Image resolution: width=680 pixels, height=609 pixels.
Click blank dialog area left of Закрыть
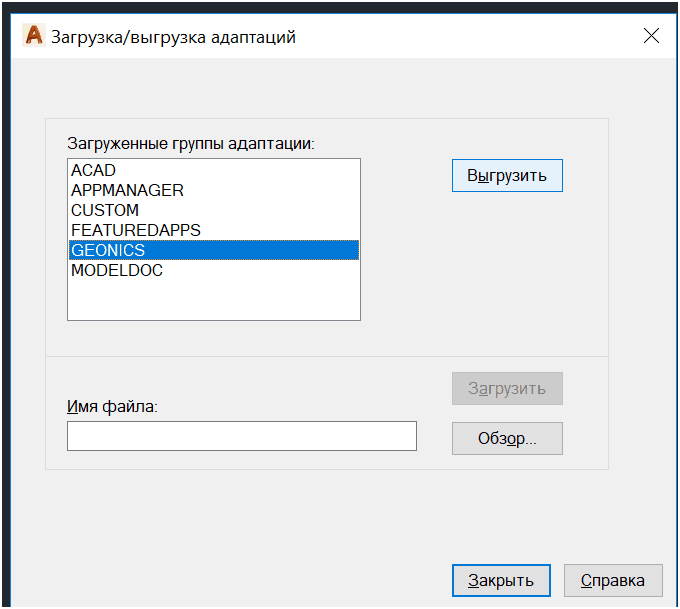tap(250, 580)
